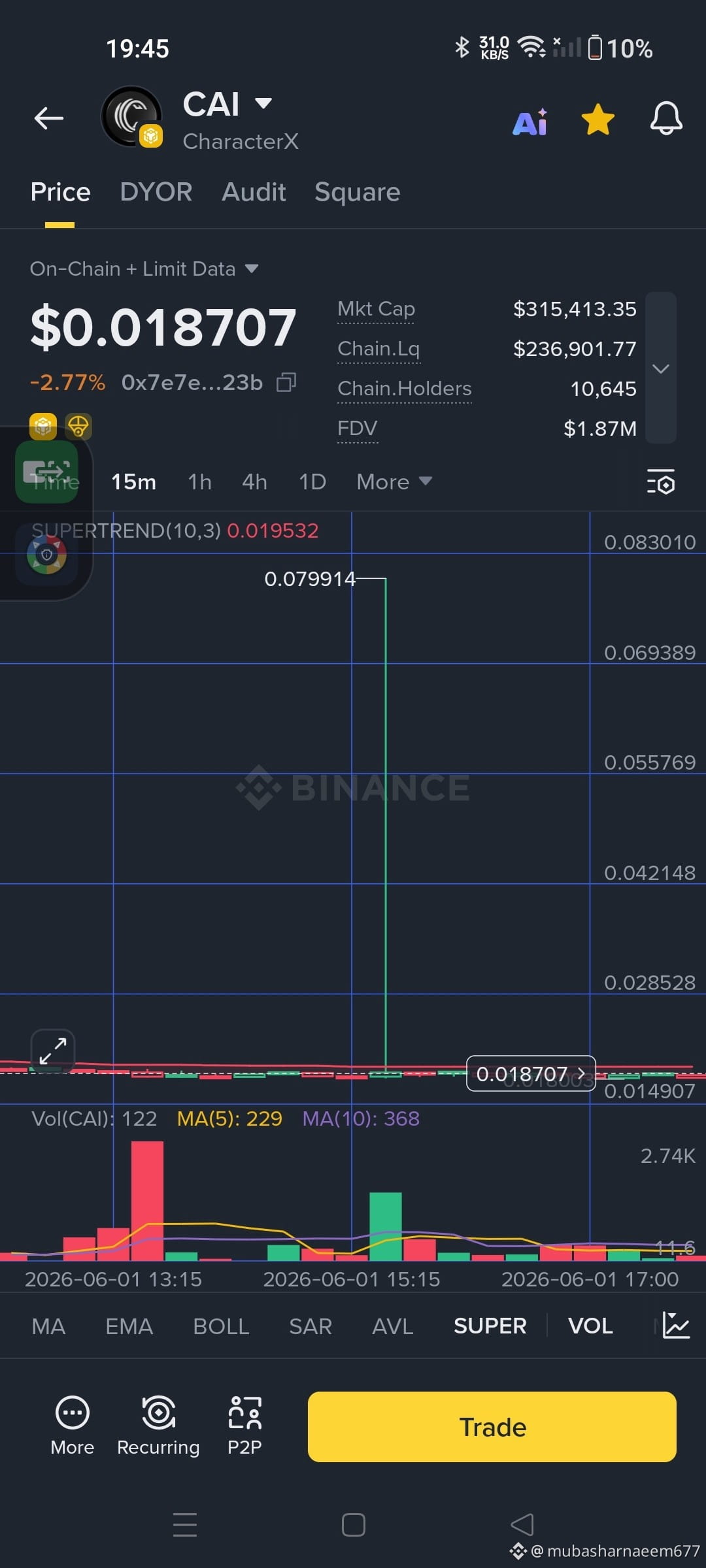Tap the $0.018707 main price
706x1568 pixels.
coord(163,327)
